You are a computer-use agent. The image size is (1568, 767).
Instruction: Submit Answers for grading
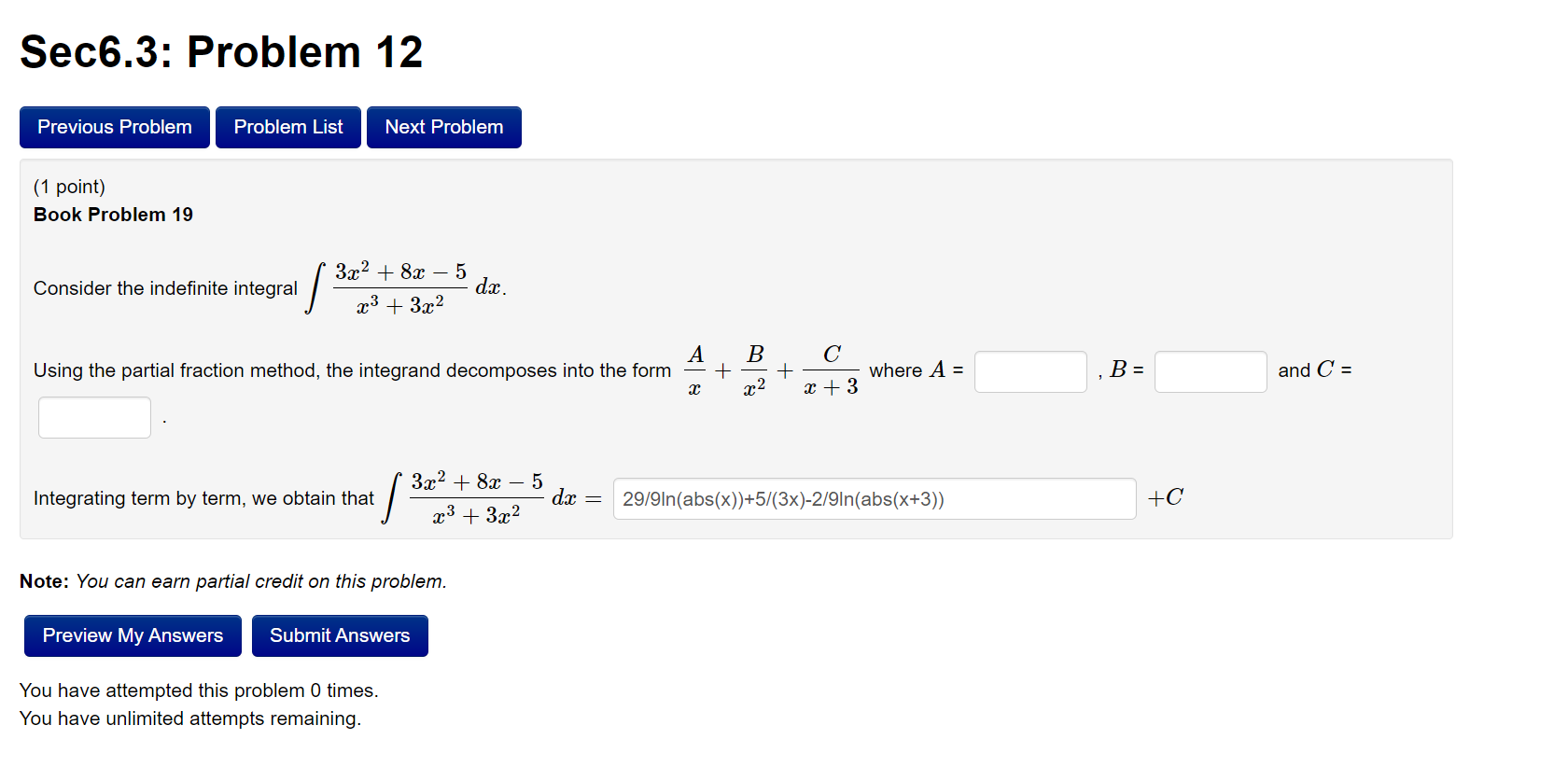(x=340, y=635)
